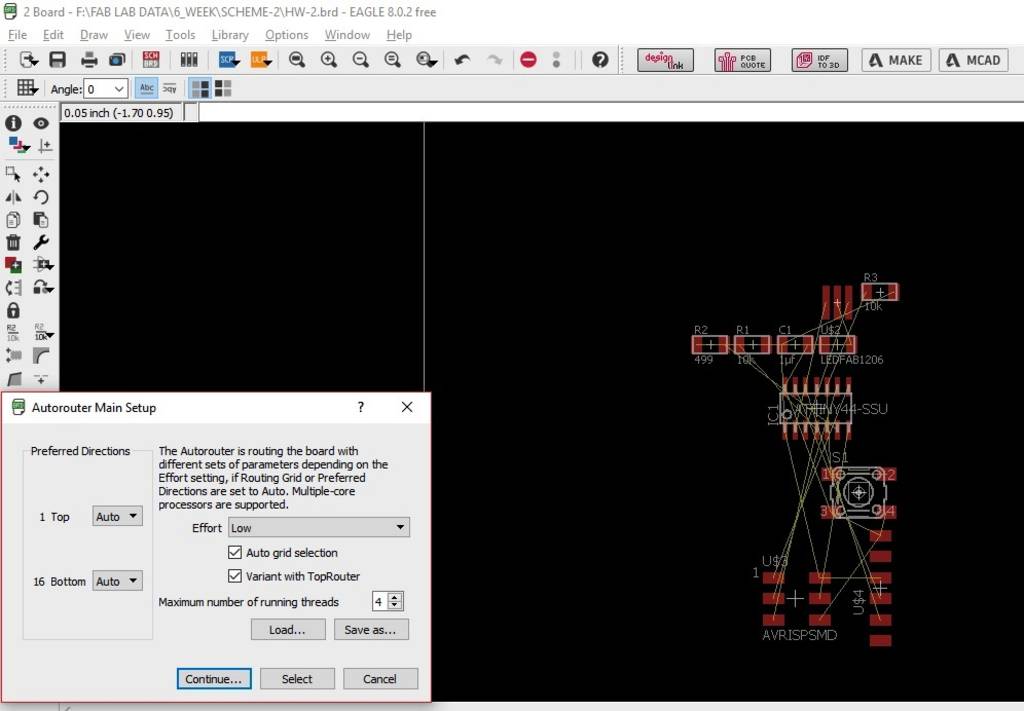Click the Zoom to fit icon
1024x711 pixels.
[x=297, y=60]
